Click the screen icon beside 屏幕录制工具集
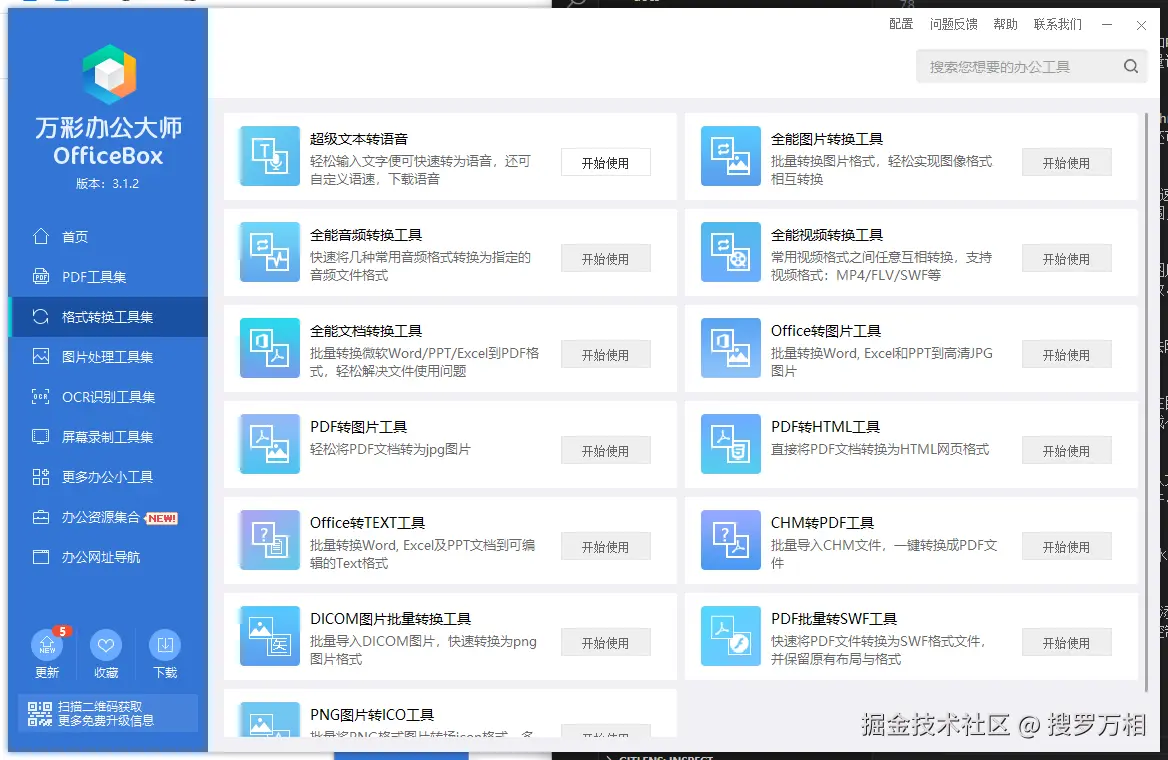 click(41, 437)
